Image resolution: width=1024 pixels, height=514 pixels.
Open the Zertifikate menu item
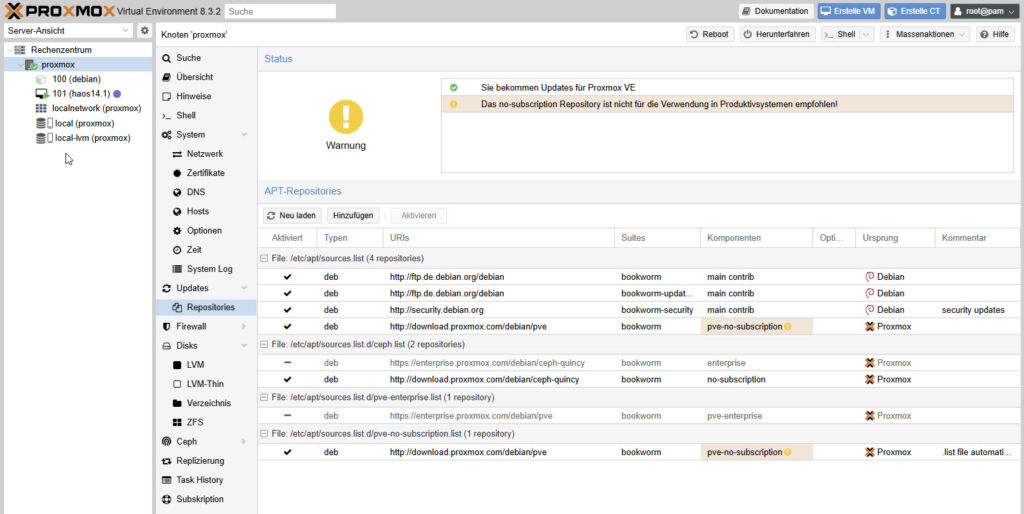[x=205, y=173]
